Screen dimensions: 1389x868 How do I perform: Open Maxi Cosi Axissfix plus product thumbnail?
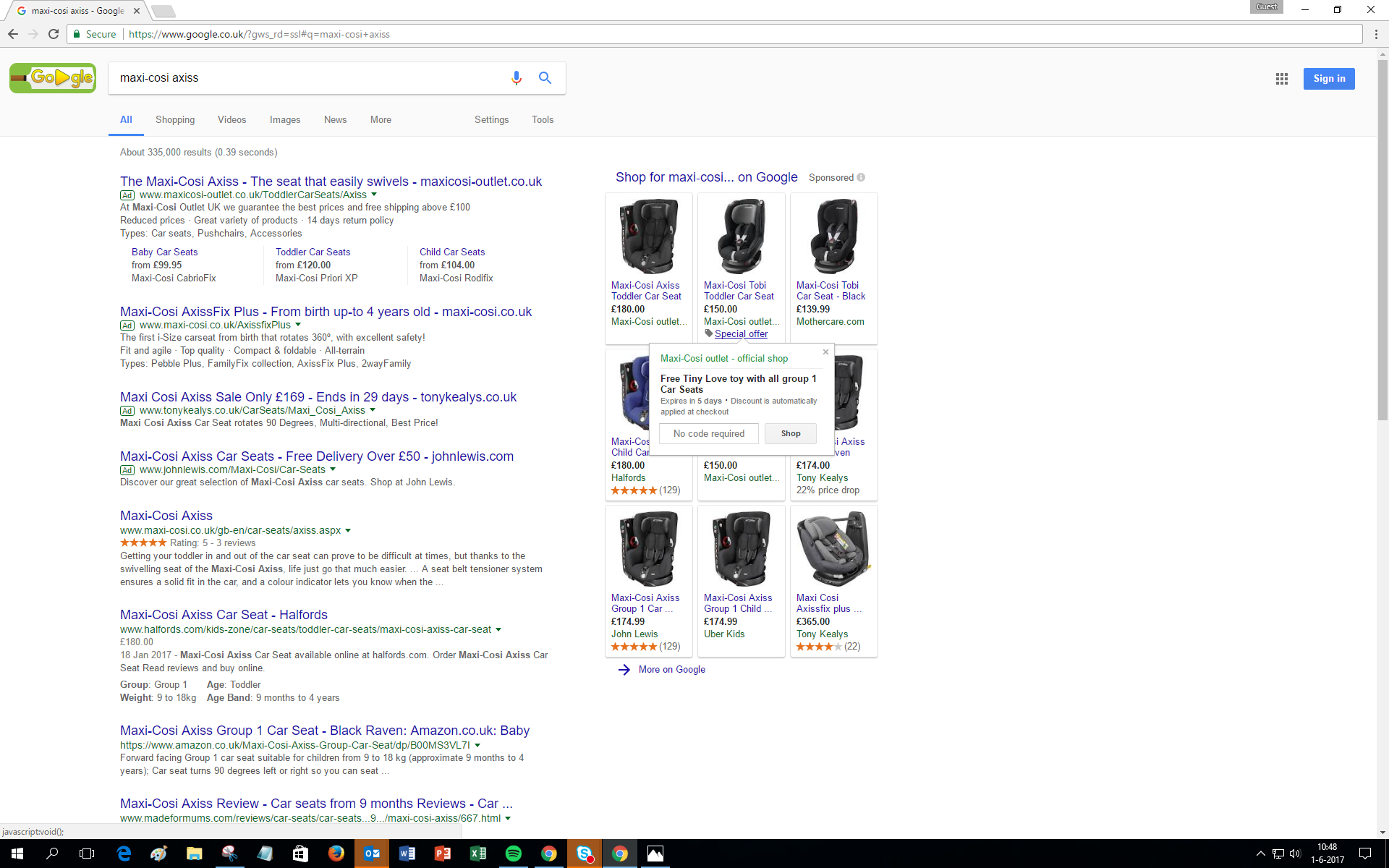coord(833,549)
